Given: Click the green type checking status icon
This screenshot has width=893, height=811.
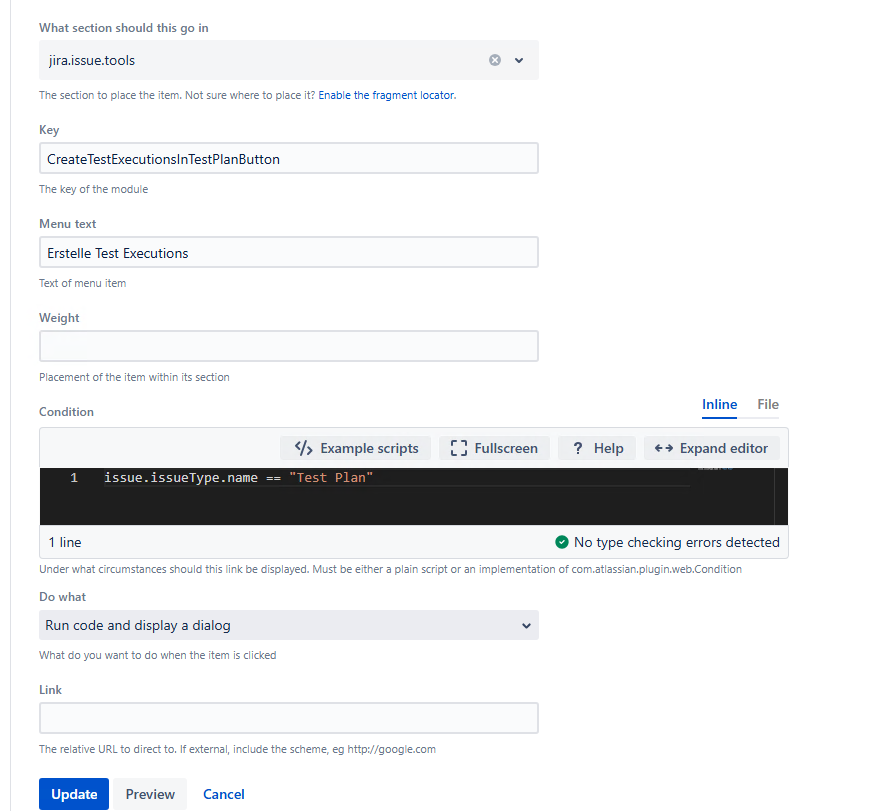Looking at the screenshot, I should (x=562, y=542).
